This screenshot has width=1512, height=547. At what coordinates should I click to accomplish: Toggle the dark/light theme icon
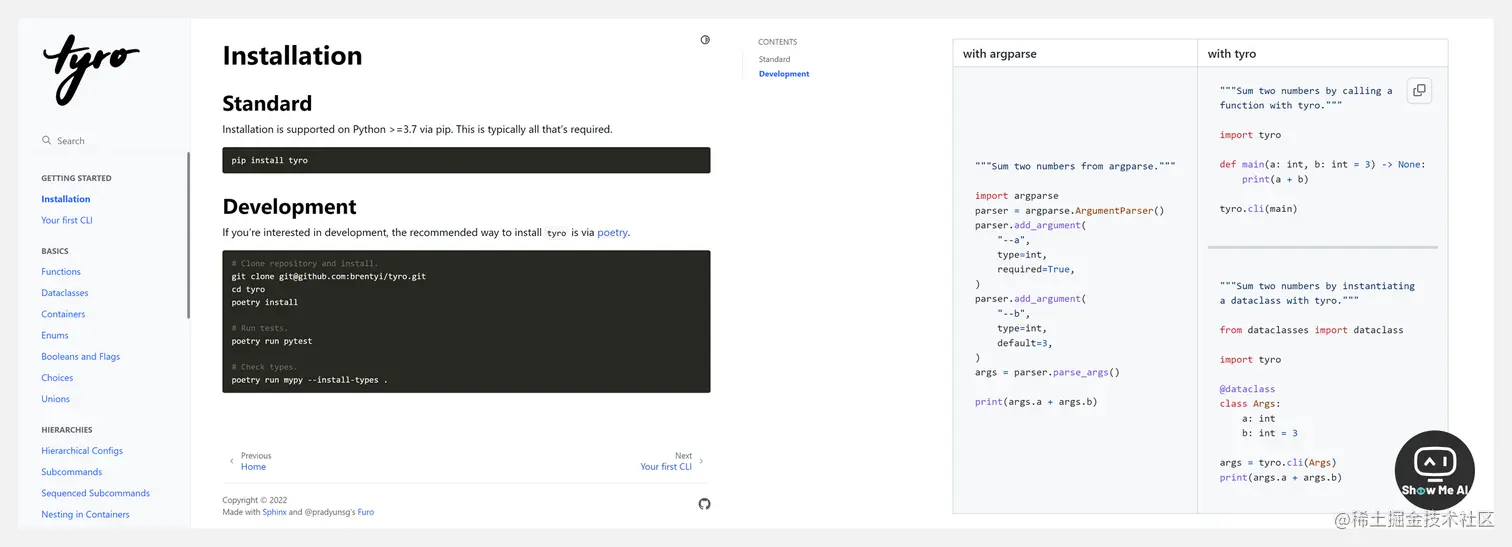coord(705,40)
